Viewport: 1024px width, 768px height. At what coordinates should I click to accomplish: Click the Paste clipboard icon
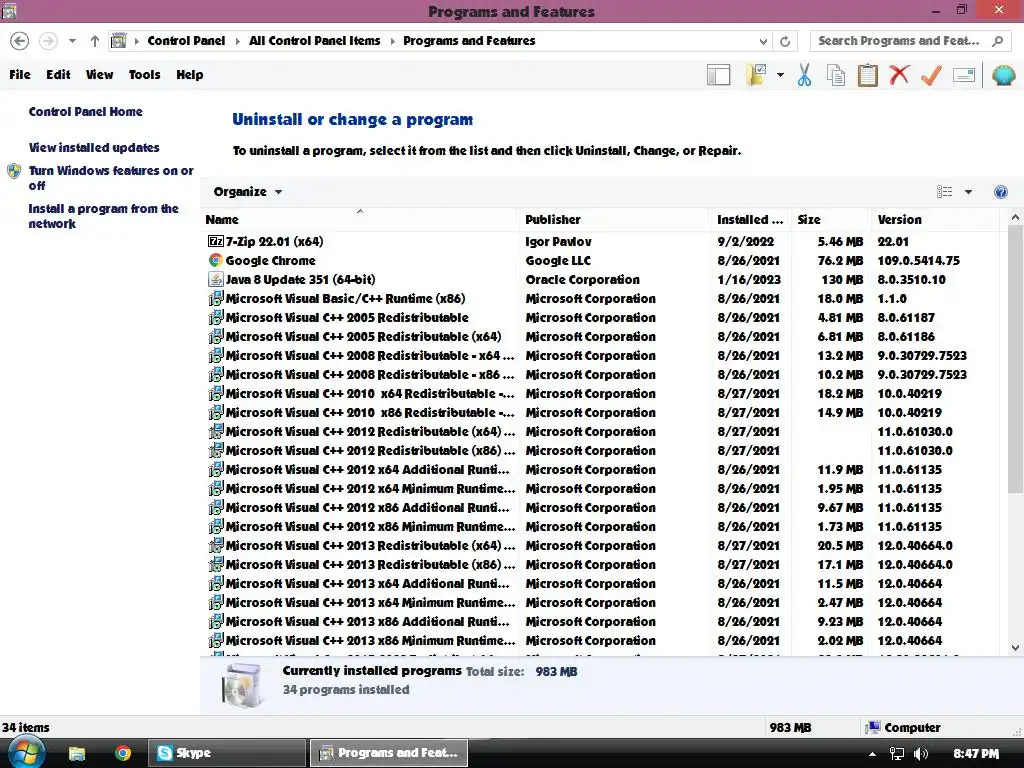pos(867,75)
